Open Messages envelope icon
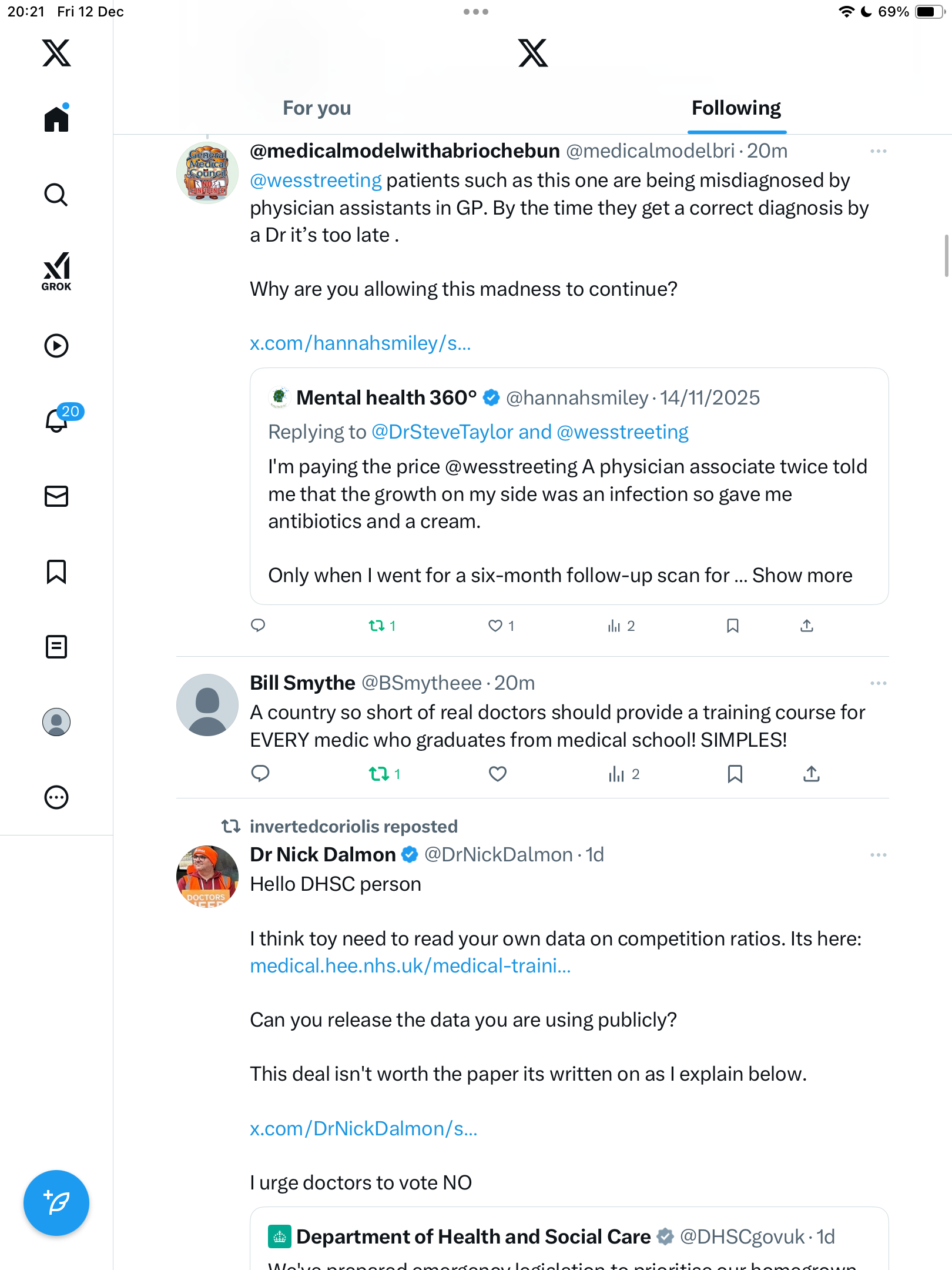The width and height of the screenshot is (952, 1270). coord(56,496)
